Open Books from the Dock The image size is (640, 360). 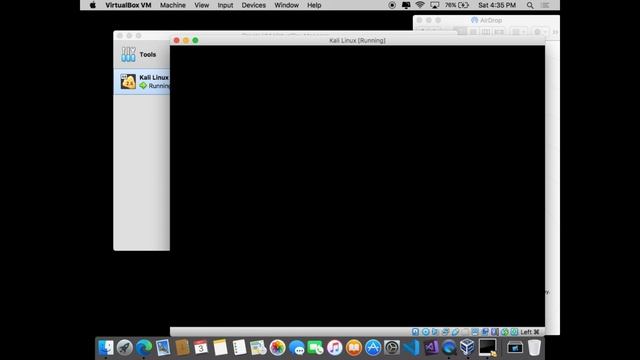353,348
